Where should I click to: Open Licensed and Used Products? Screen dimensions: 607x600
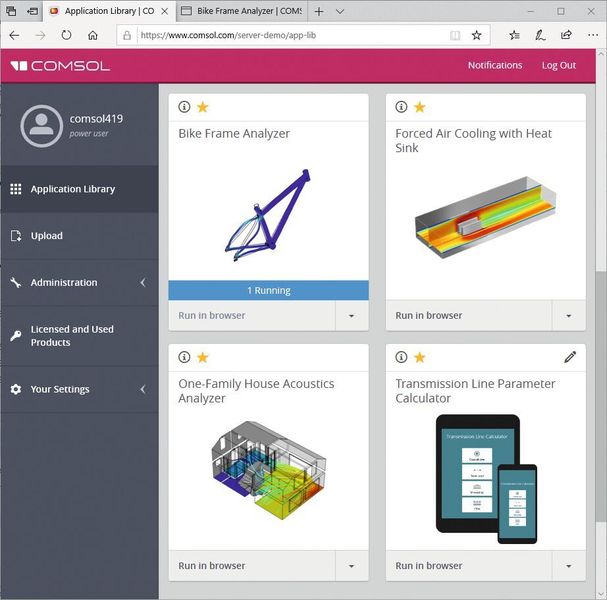click(x=79, y=336)
